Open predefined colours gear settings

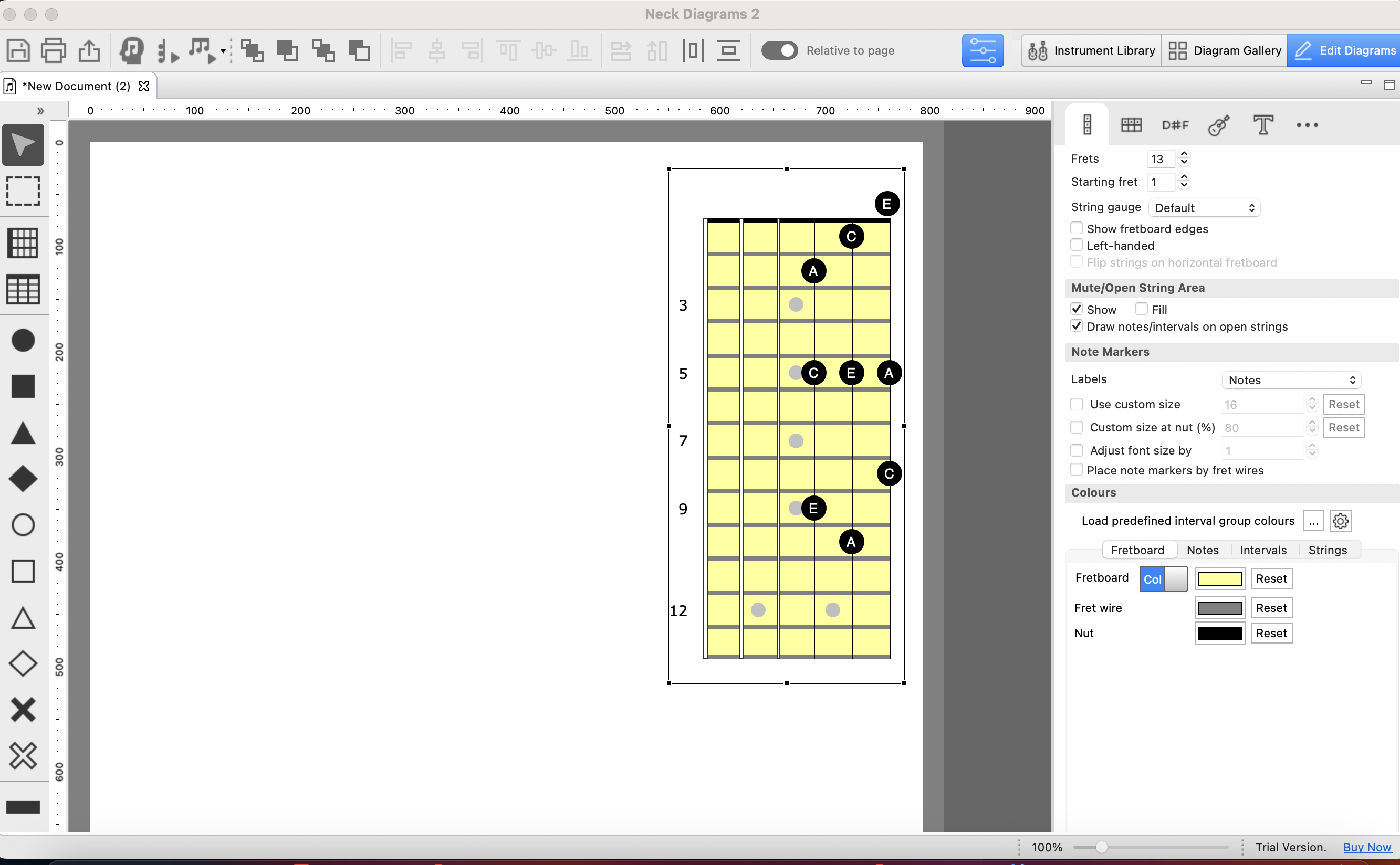click(1341, 521)
